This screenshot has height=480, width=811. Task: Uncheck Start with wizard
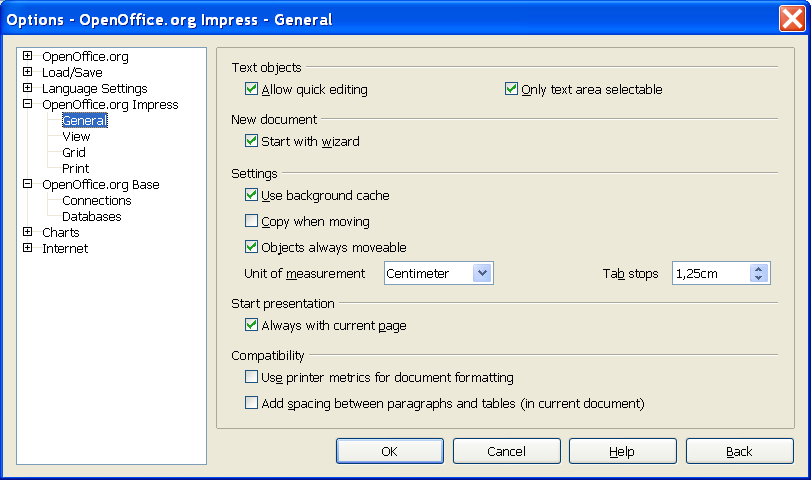pos(251,141)
